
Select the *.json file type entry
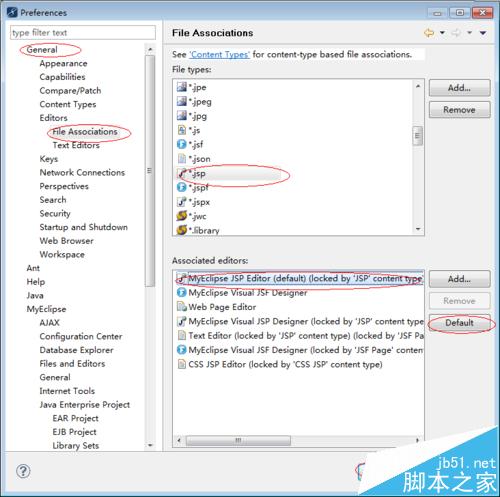[x=194, y=159]
